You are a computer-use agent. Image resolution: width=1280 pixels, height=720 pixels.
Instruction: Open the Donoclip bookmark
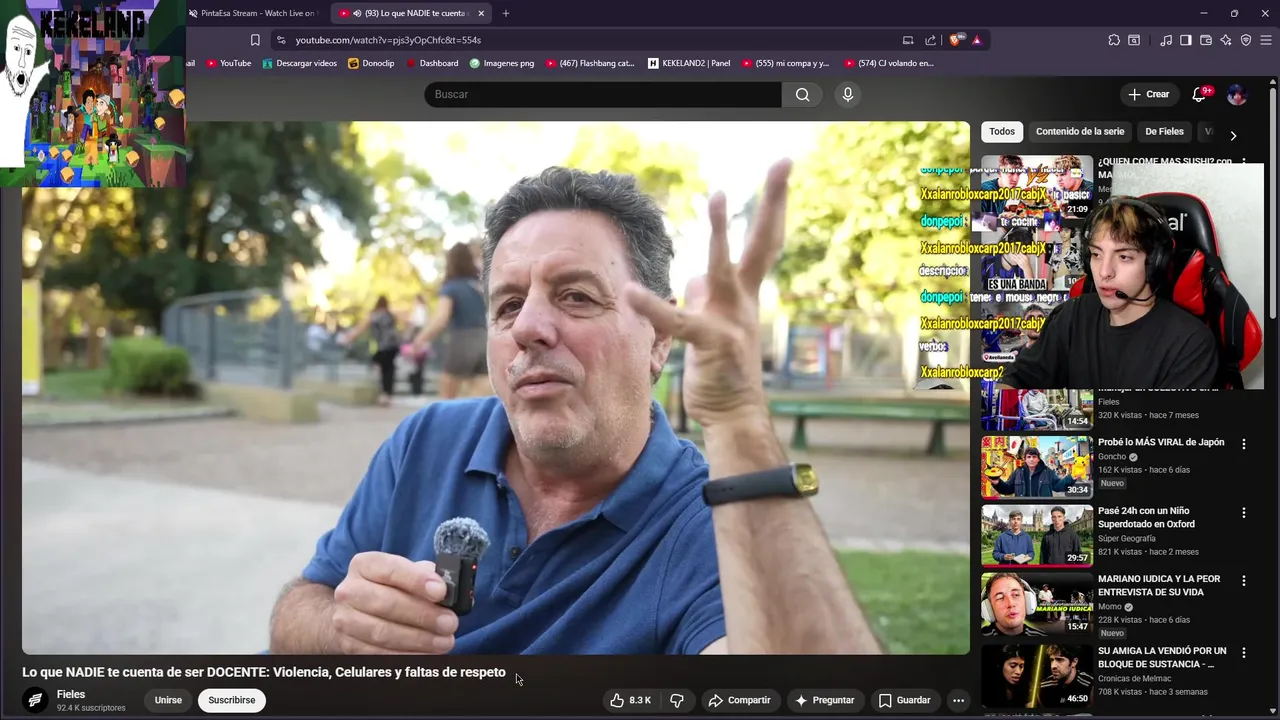371,63
